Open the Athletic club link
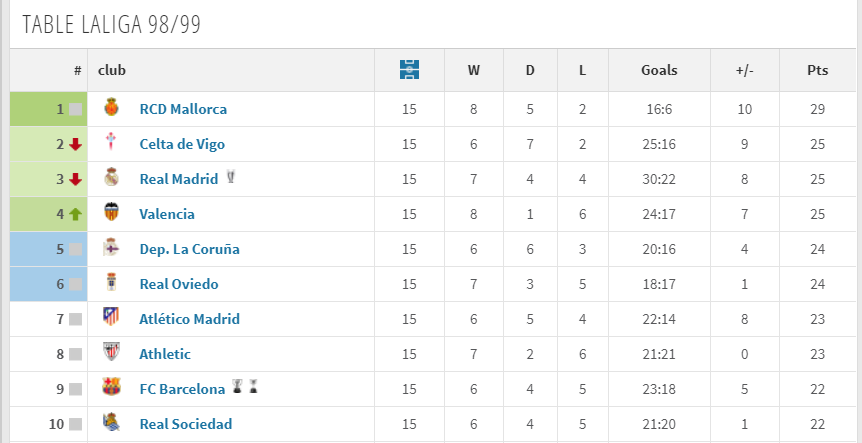Image resolution: width=862 pixels, height=443 pixels. click(x=165, y=354)
